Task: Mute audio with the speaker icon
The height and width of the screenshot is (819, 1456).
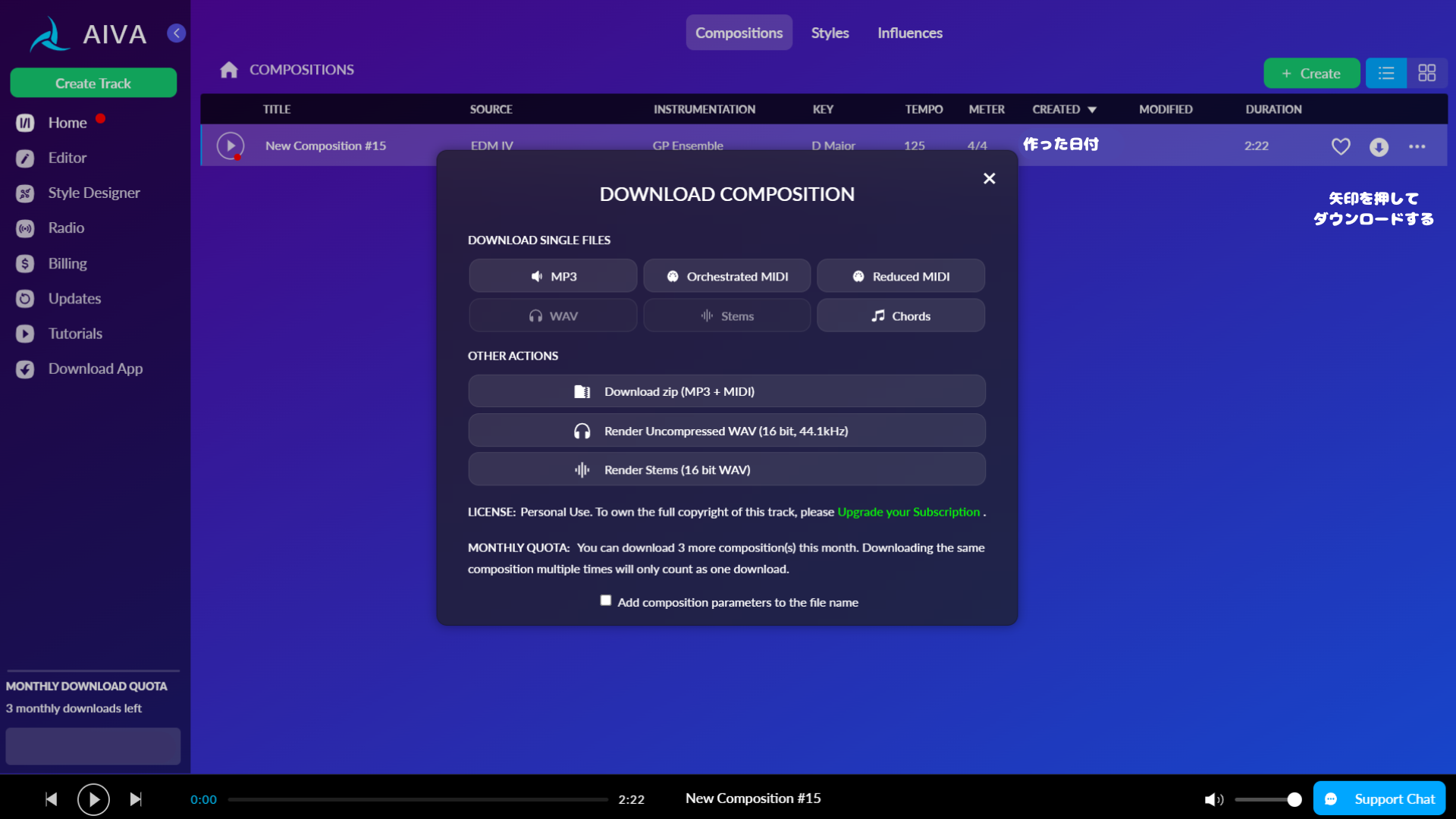Action: pyautogui.click(x=1213, y=799)
